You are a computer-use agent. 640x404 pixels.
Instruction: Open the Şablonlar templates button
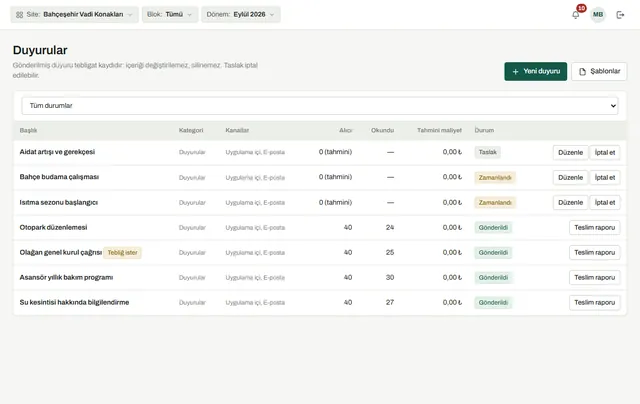point(599,71)
